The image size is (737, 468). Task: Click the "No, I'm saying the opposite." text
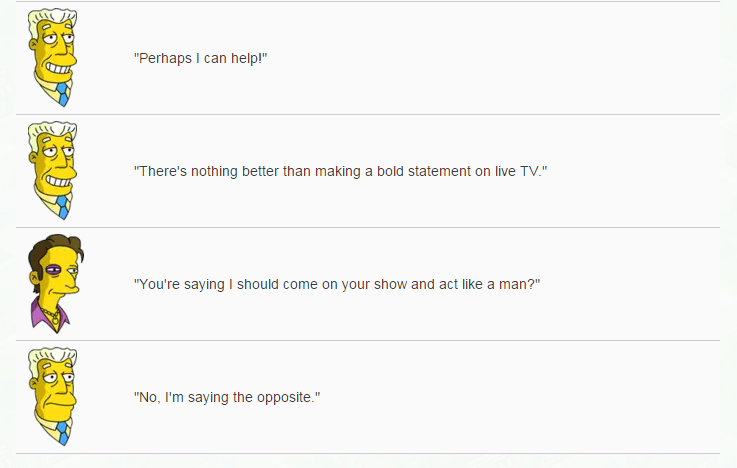tap(227, 398)
